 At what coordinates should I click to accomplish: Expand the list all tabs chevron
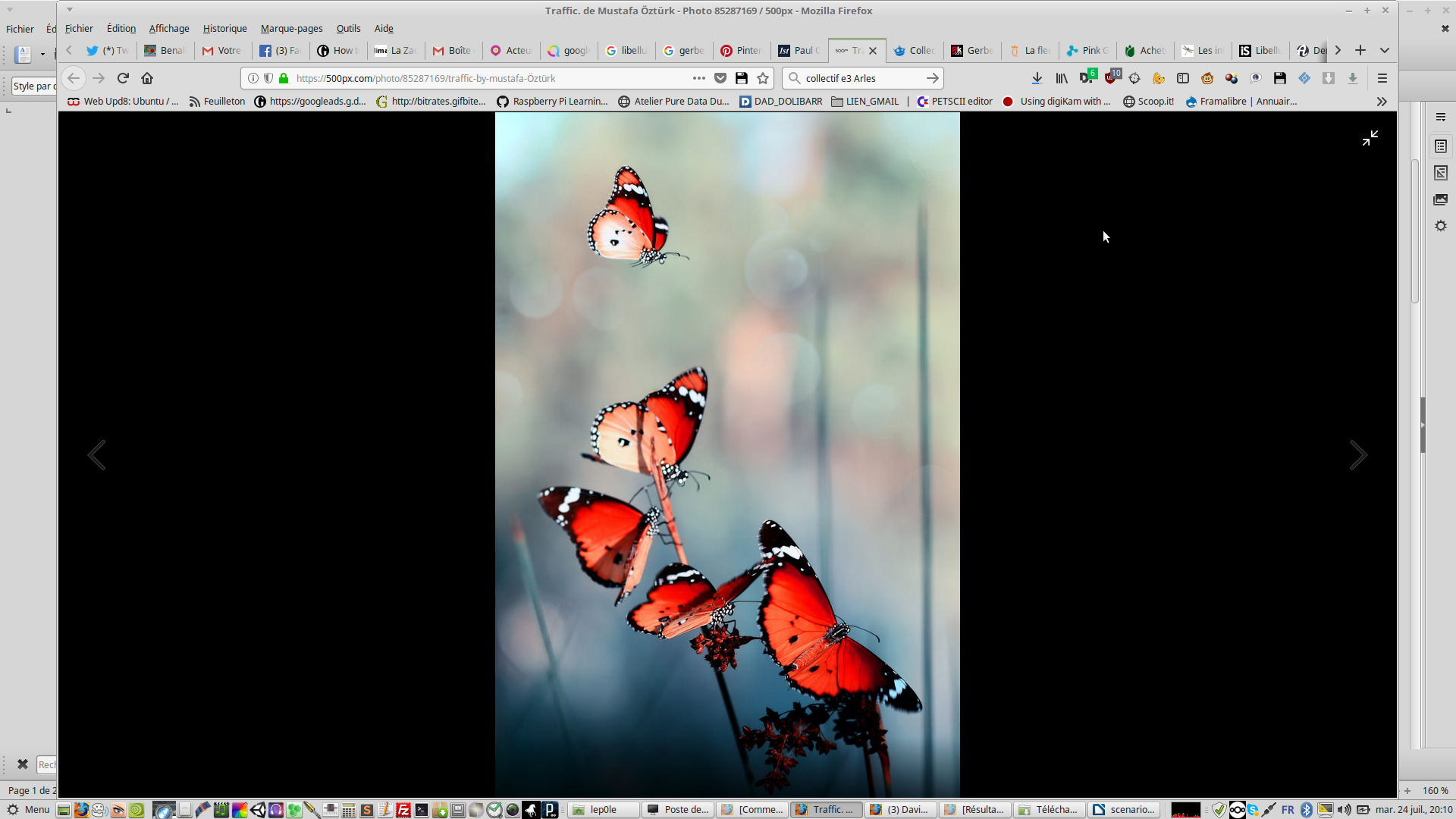[1385, 50]
